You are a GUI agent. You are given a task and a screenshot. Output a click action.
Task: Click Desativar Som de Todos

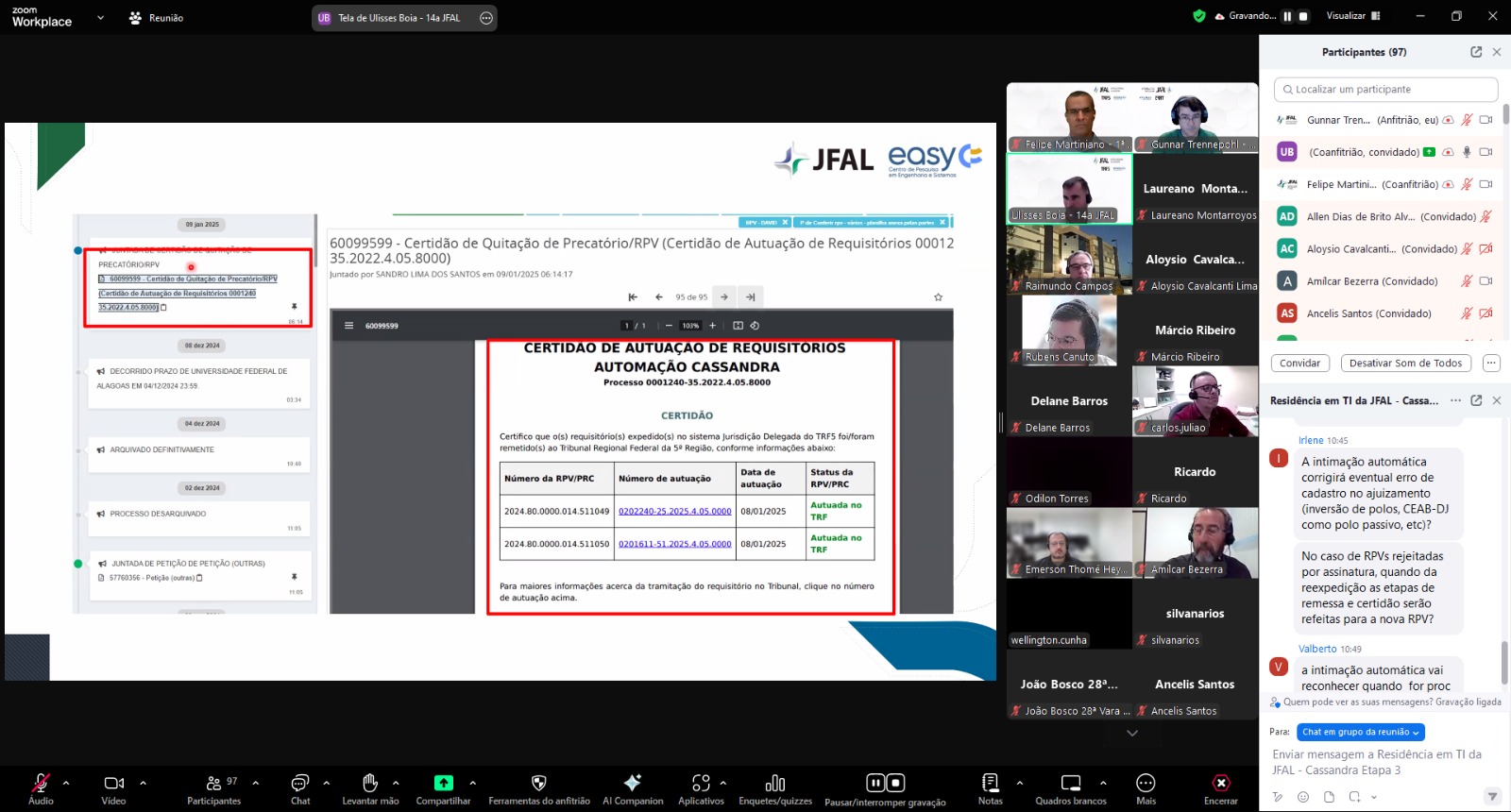click(x=1405, y=364)
